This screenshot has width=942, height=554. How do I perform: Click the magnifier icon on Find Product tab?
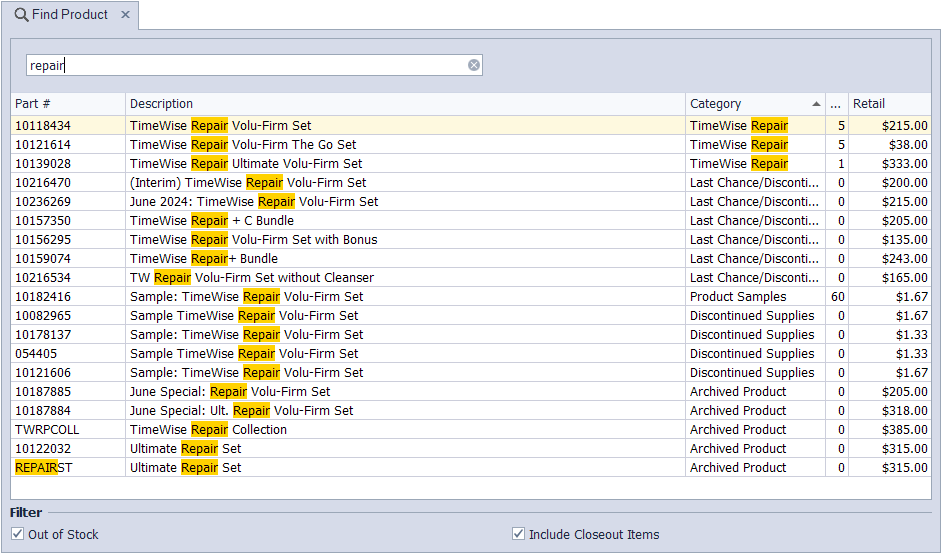pyautogui.click(x=21, y=15)
